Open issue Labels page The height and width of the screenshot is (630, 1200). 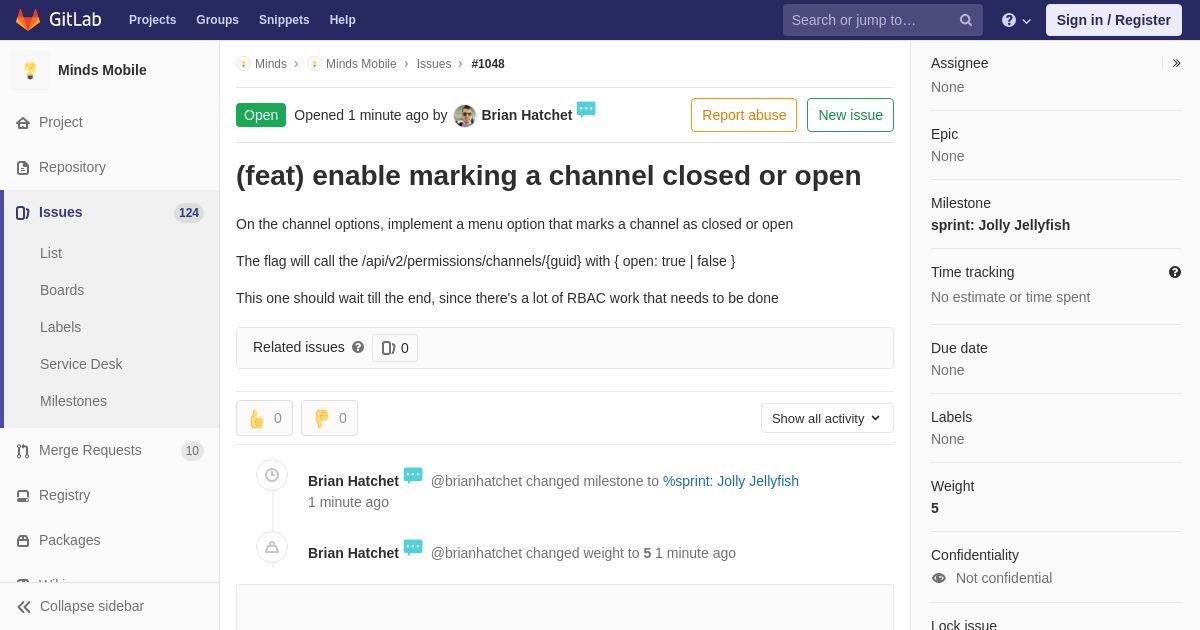(60, 327)
